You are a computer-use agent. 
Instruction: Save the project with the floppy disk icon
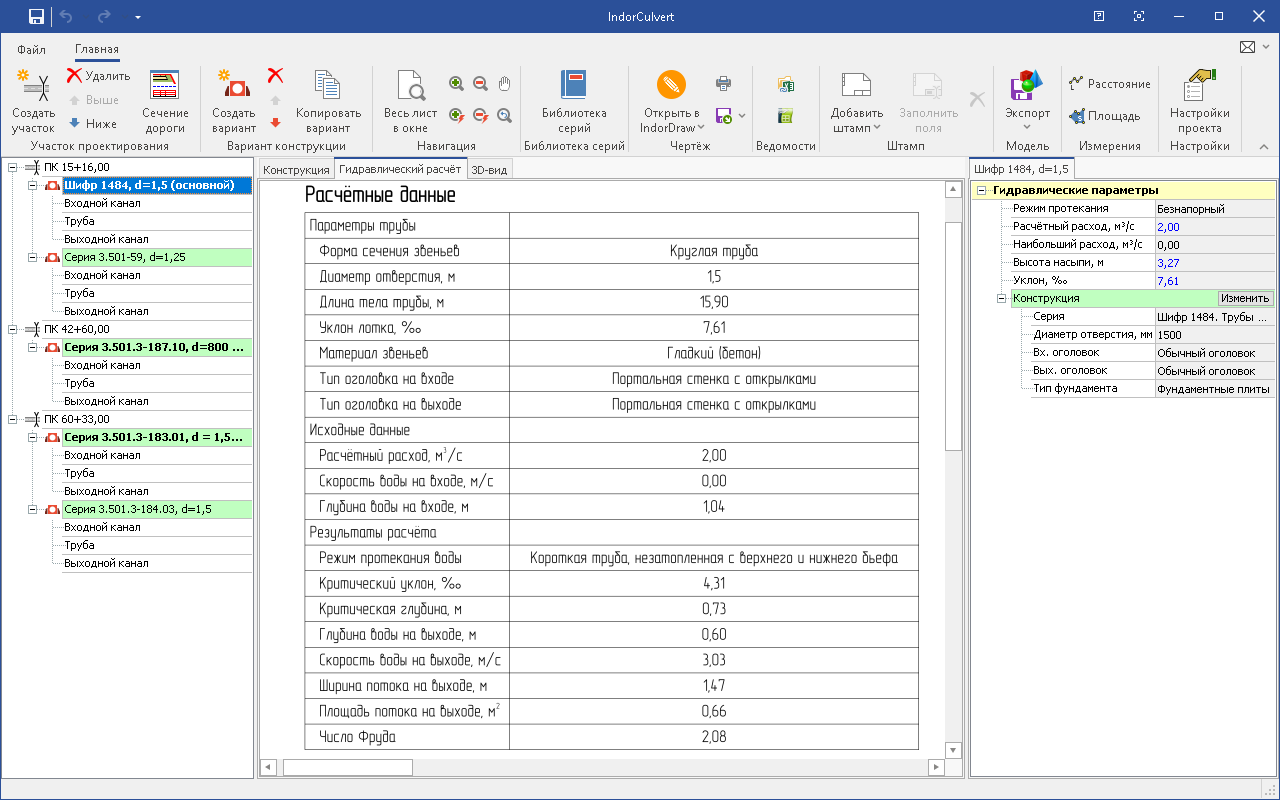click(36, 16)
